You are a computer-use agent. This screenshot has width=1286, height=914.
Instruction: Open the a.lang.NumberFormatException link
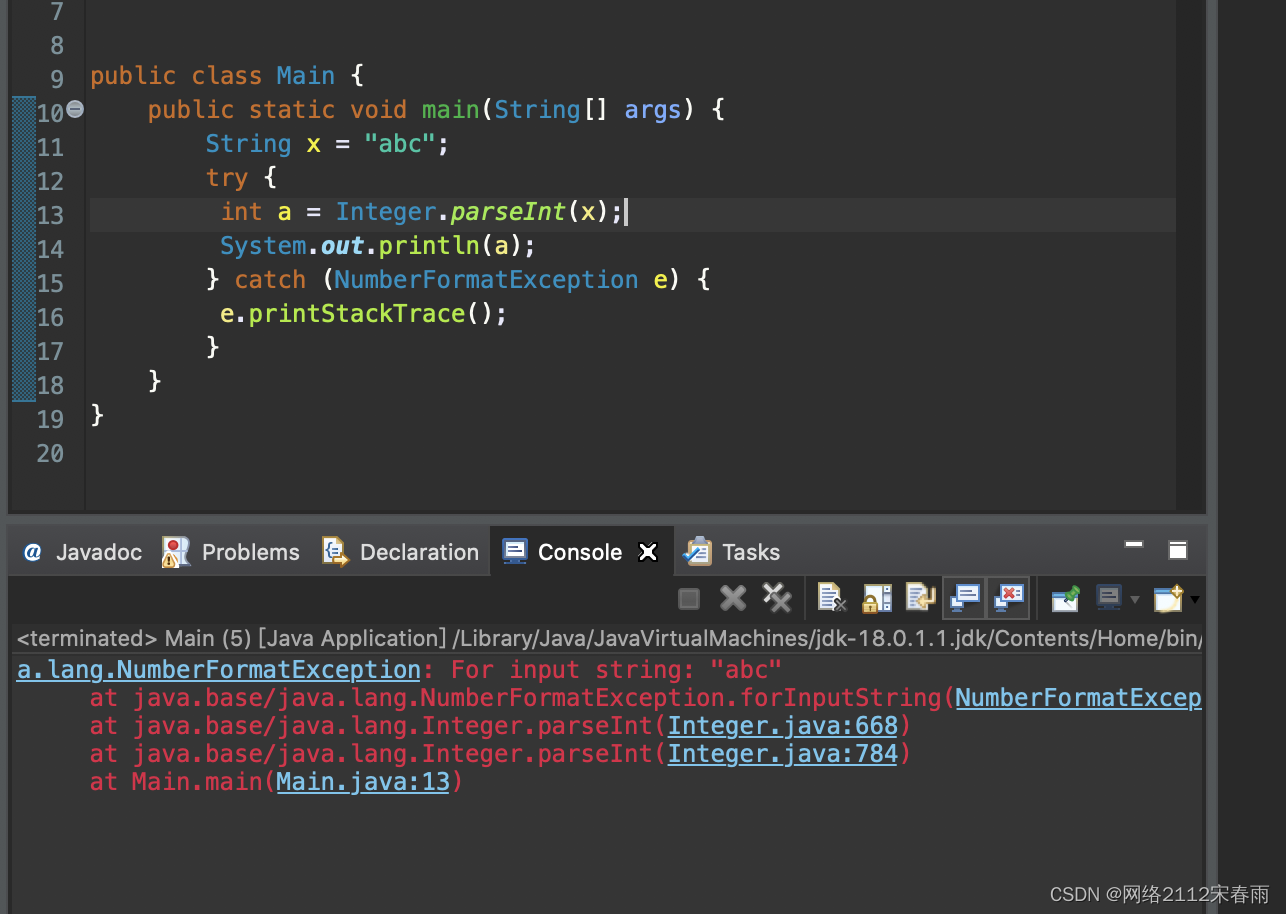[219, 670]
